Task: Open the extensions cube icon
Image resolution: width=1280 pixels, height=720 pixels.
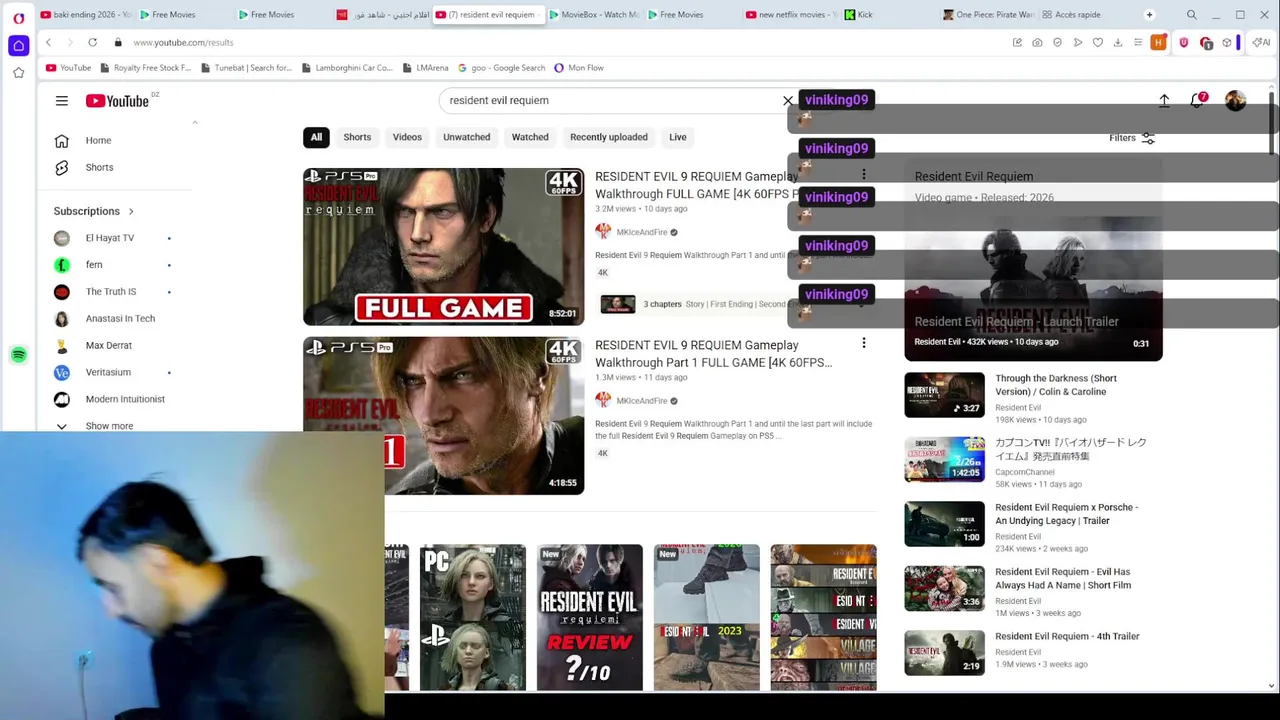Action: (x=1227, y=42)
